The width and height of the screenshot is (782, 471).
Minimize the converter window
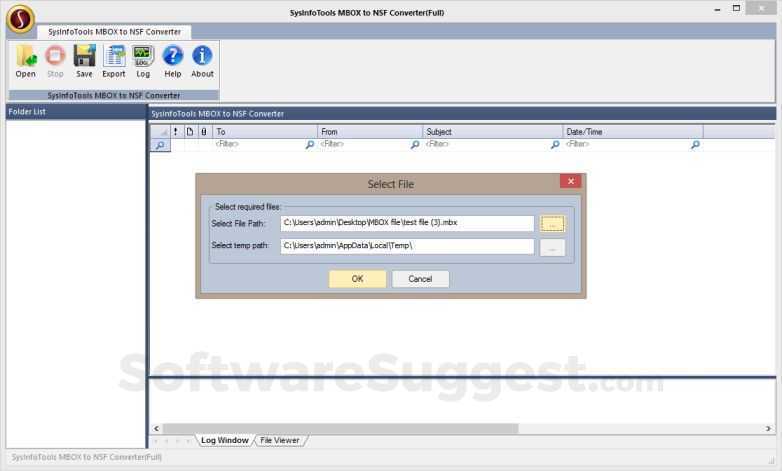tap(717, 9)
